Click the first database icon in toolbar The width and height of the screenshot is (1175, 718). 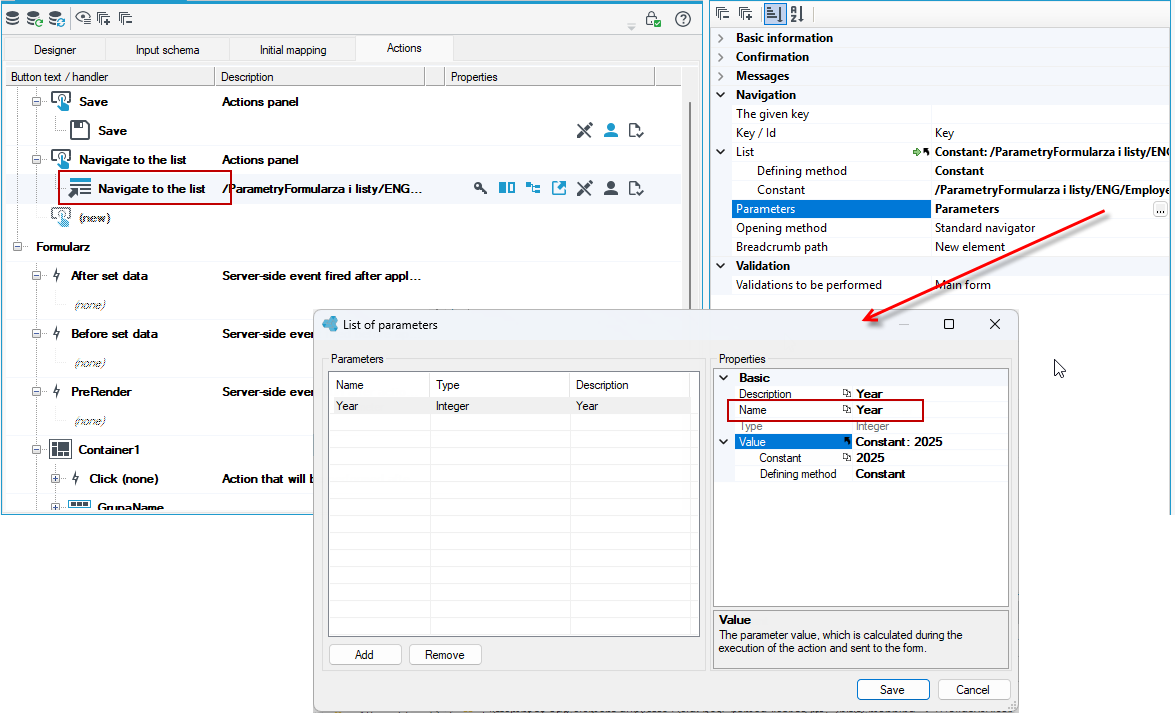click(x=13, y=18)
